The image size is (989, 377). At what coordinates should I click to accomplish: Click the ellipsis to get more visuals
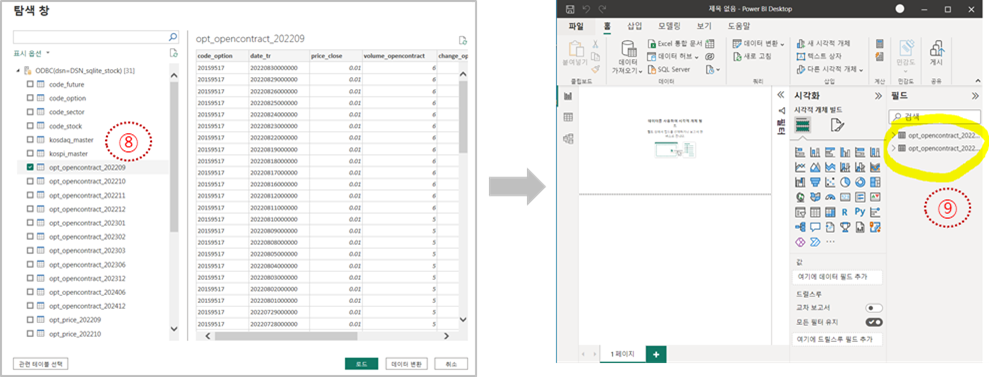tap(830, 241)
